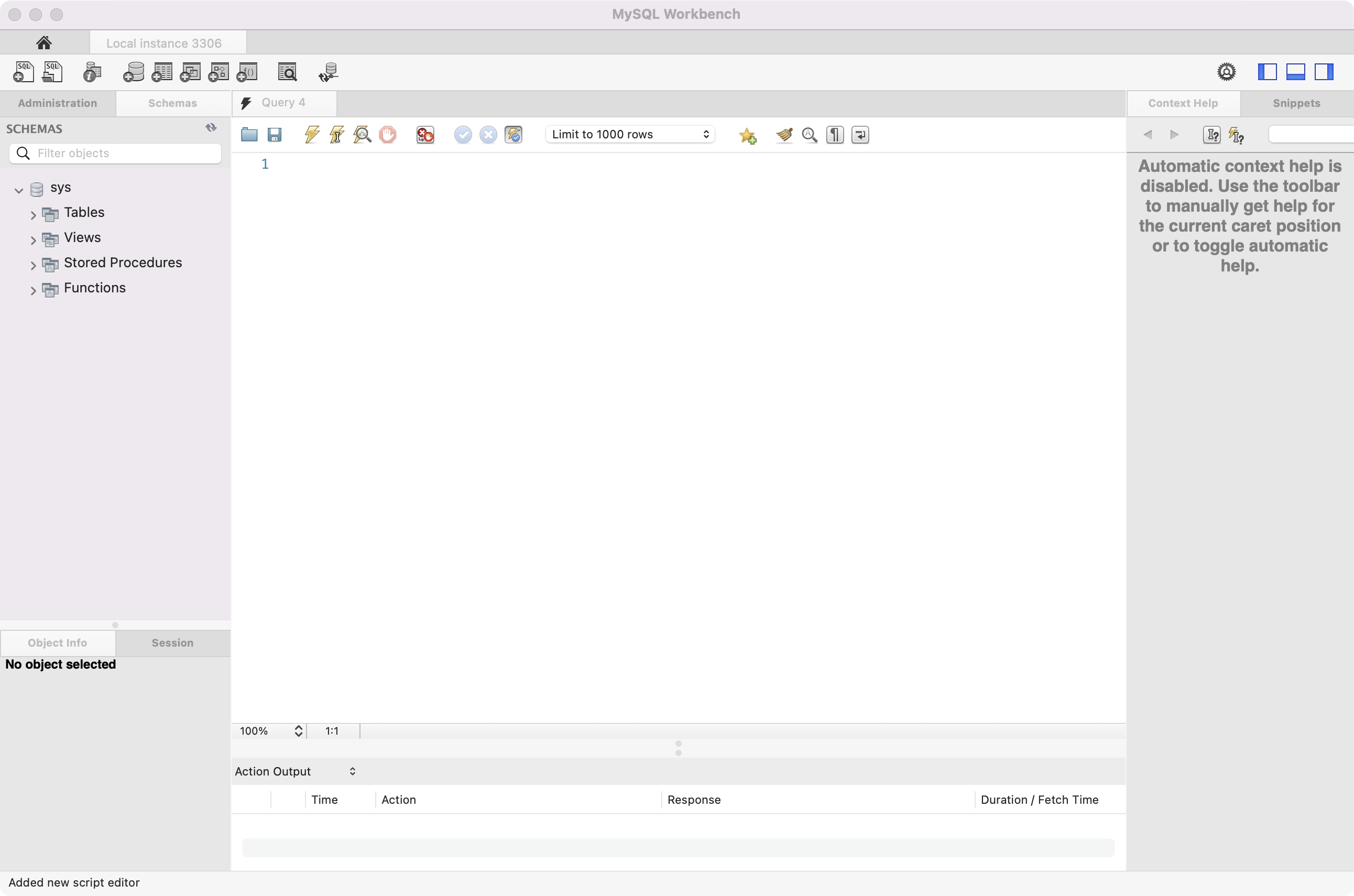Switch to the Administration tab
This screenshot has height=896, width=1354.
(58, 103)
